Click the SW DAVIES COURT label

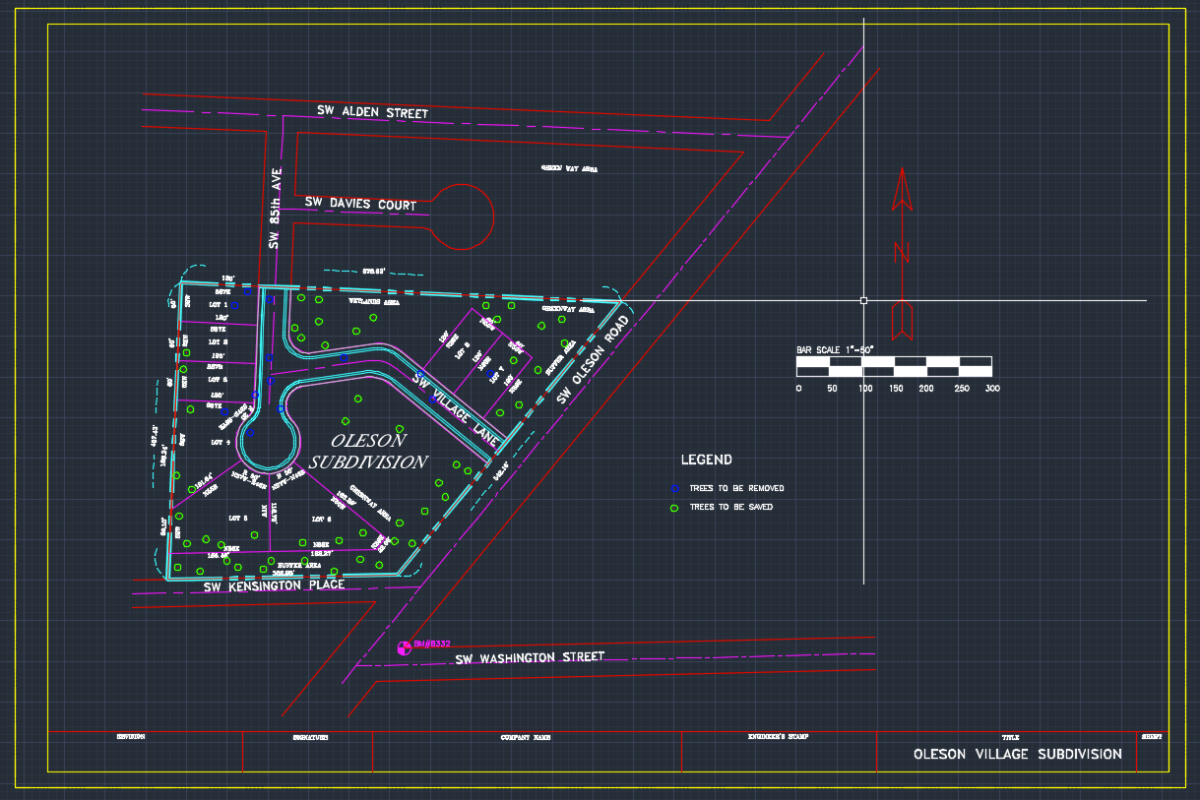361,203
